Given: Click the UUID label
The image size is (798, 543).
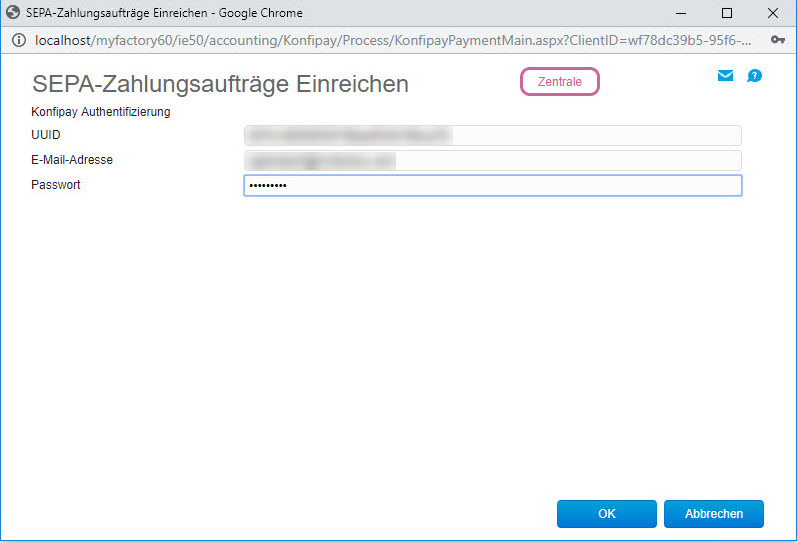Looking at the screenshot, I should (x=46, y=135).
